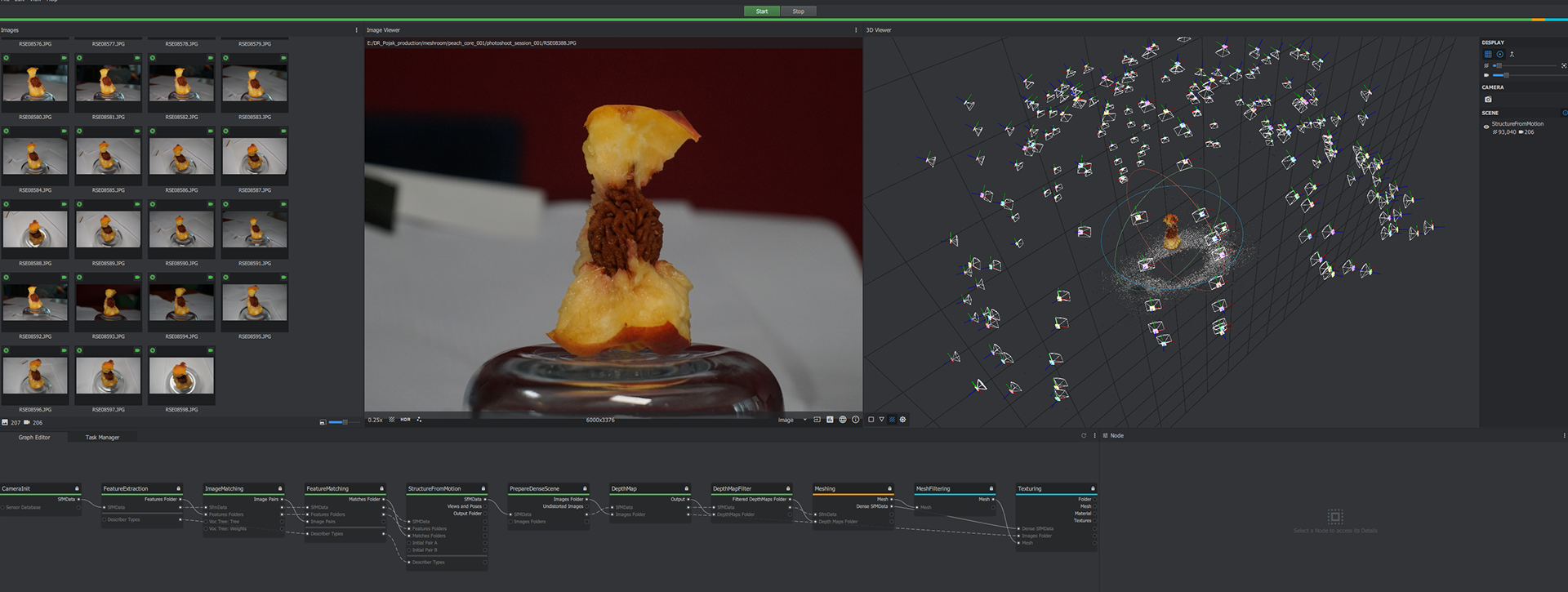Toggle StructureFromMotion visibility eye
The image size is (1568, 592).
[x=1486, y=127]
